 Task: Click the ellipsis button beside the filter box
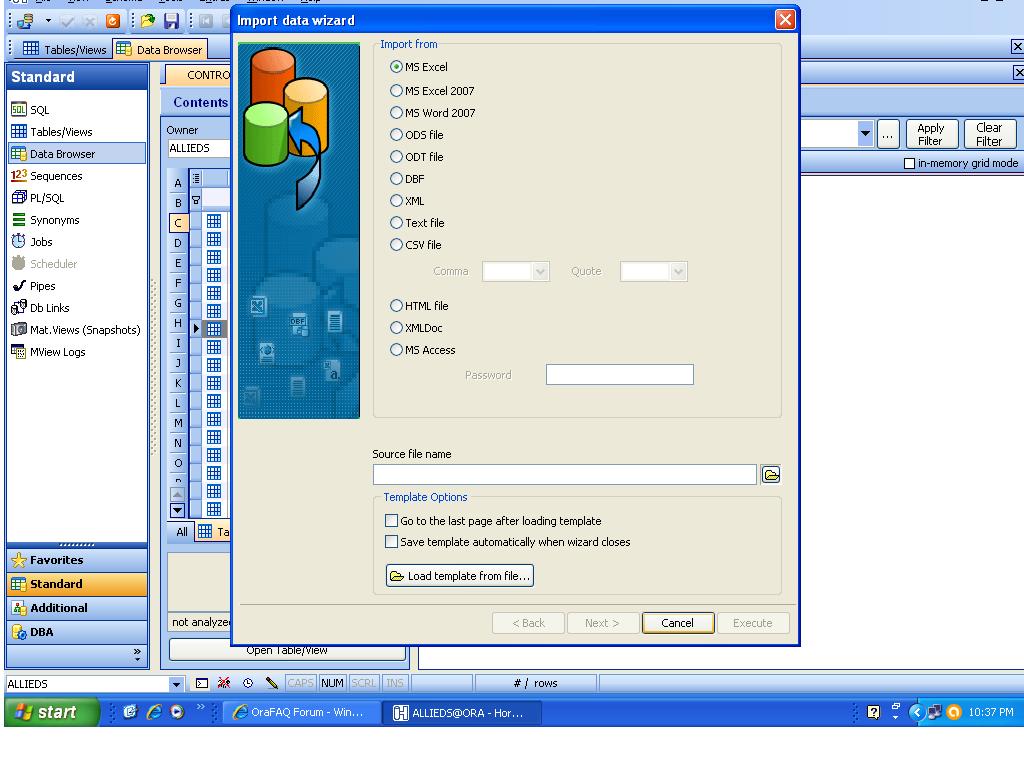(x=888, y=134)
